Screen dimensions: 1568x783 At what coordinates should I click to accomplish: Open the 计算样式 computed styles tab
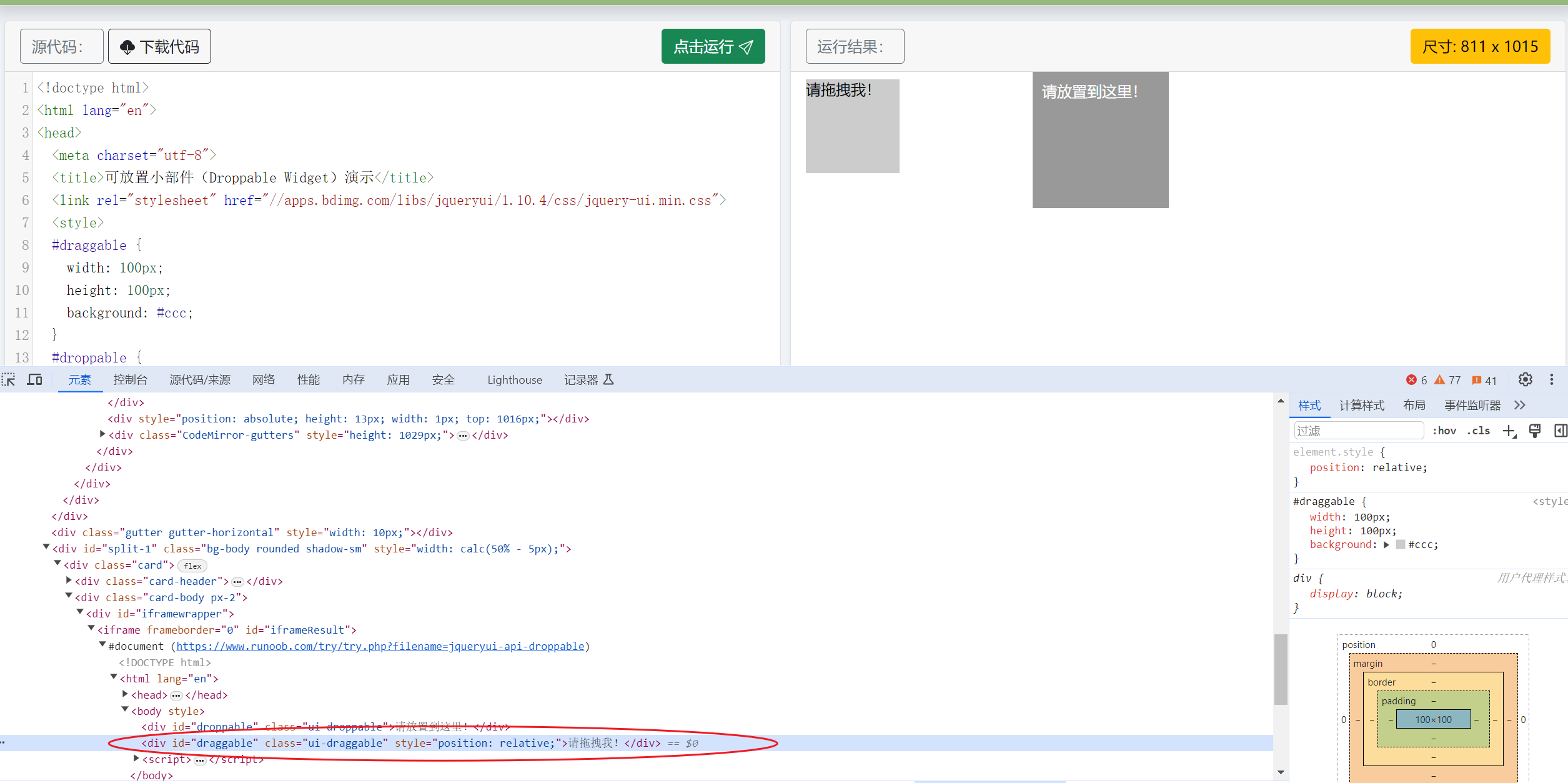pyautogui.click(x=1361, y=405)
